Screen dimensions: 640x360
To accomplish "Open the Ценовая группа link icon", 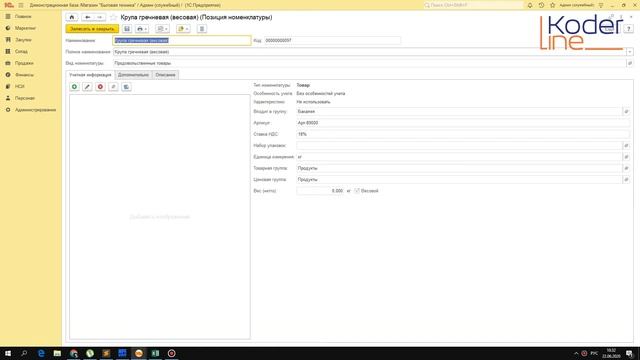I will [x=626, y=180].
